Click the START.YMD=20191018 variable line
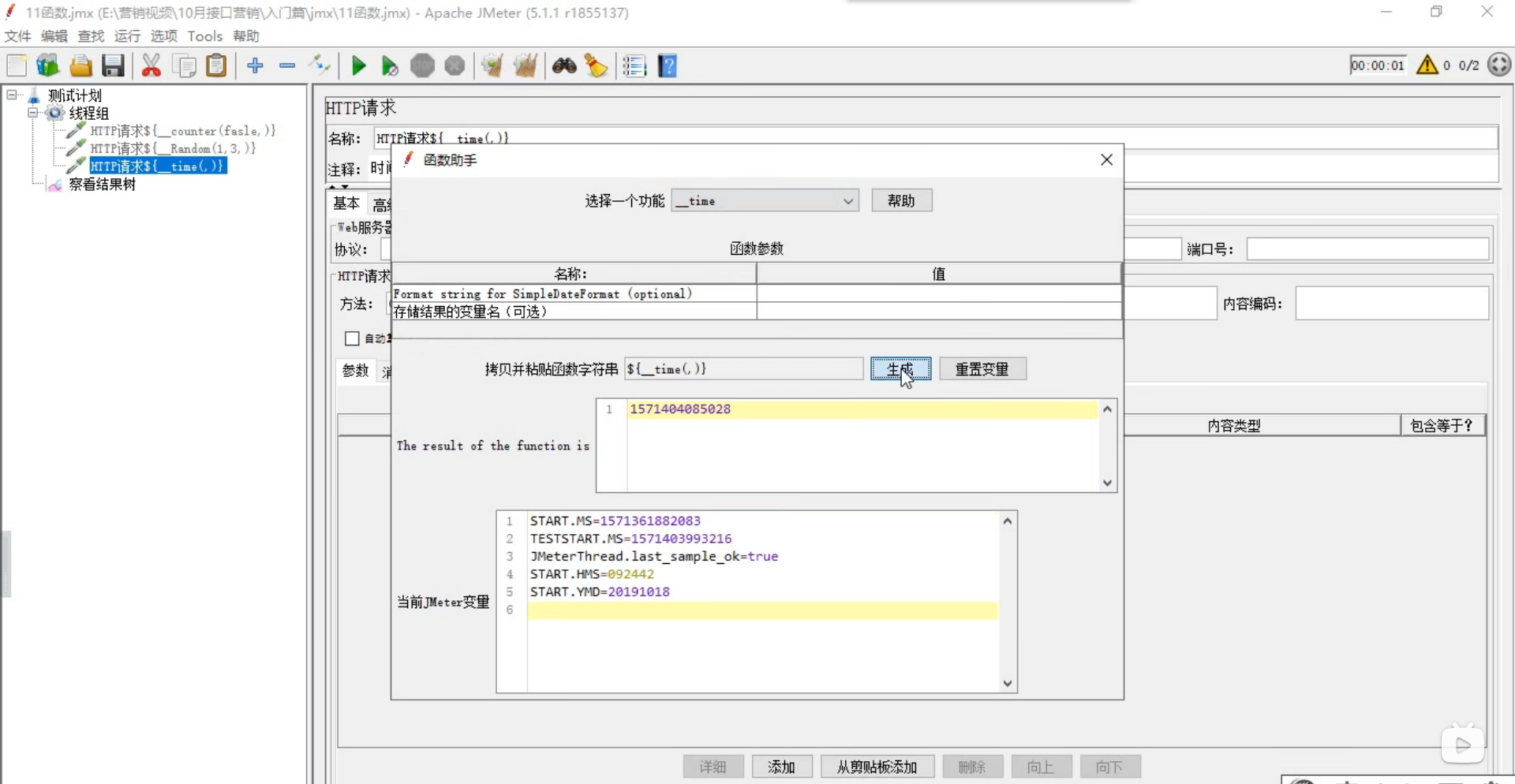 click(600, 592)
